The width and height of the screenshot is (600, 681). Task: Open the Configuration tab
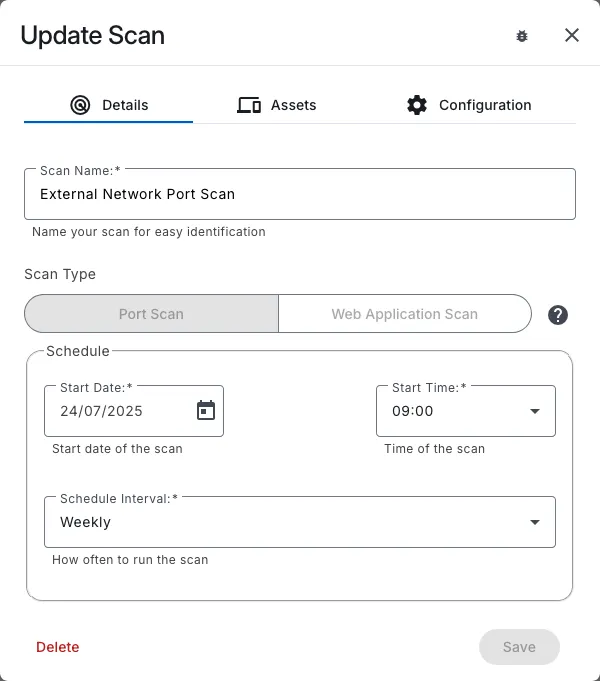click(485, 105)
